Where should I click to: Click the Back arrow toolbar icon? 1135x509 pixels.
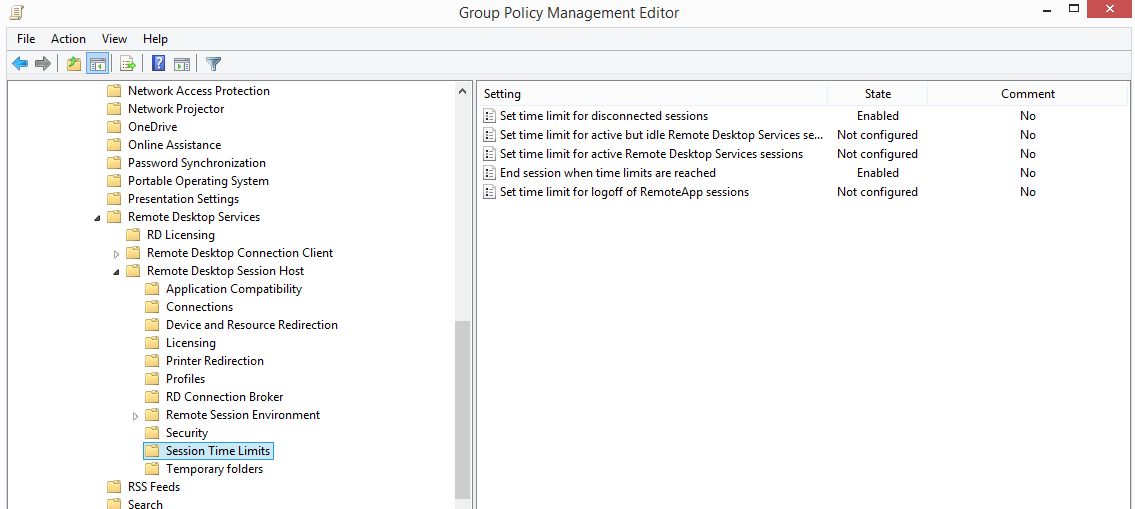[20, 64]
